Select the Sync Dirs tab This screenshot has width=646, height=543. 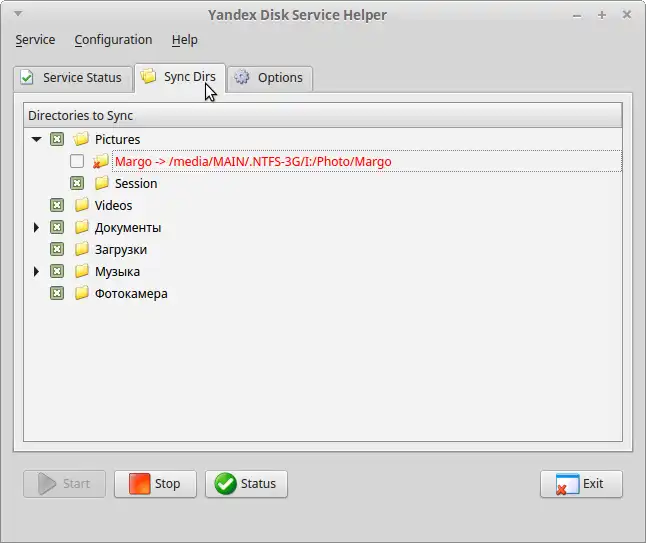(x=180, y=77)
